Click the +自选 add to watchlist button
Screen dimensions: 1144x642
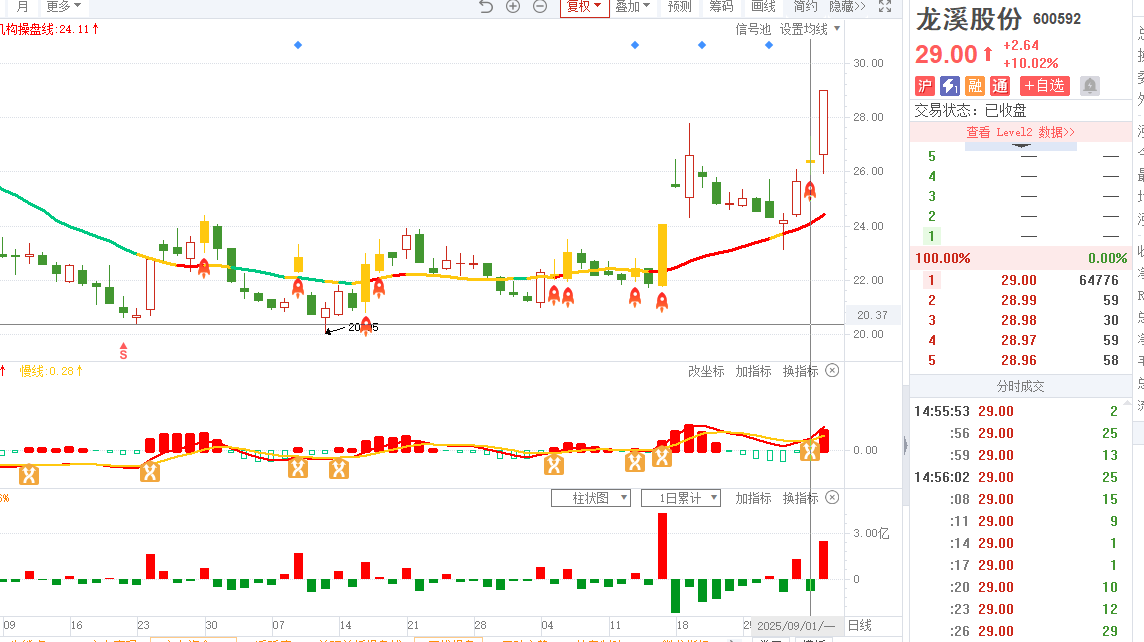point(1045,86)
